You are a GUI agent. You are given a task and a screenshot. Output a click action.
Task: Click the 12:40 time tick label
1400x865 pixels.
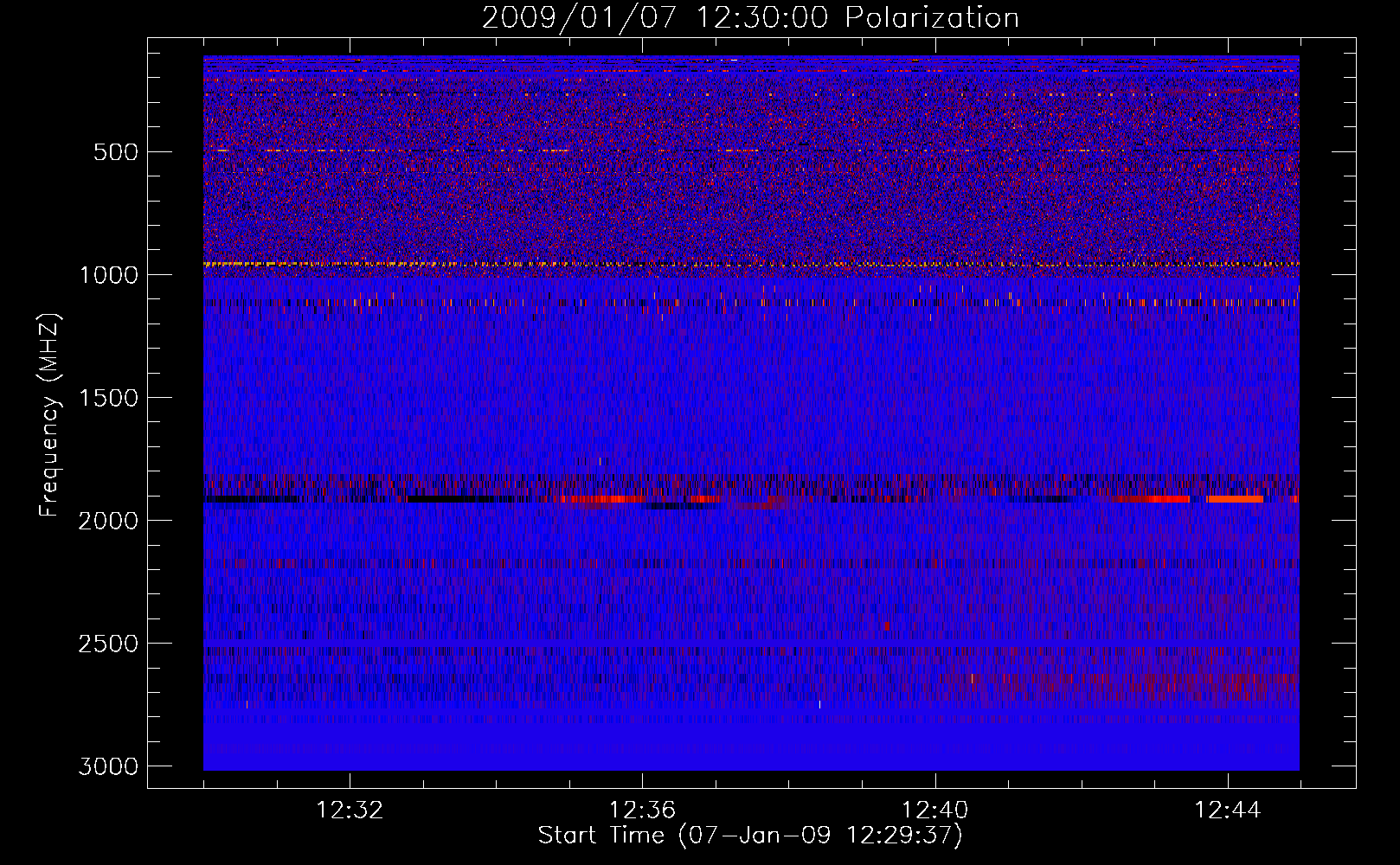coord(934,811)
